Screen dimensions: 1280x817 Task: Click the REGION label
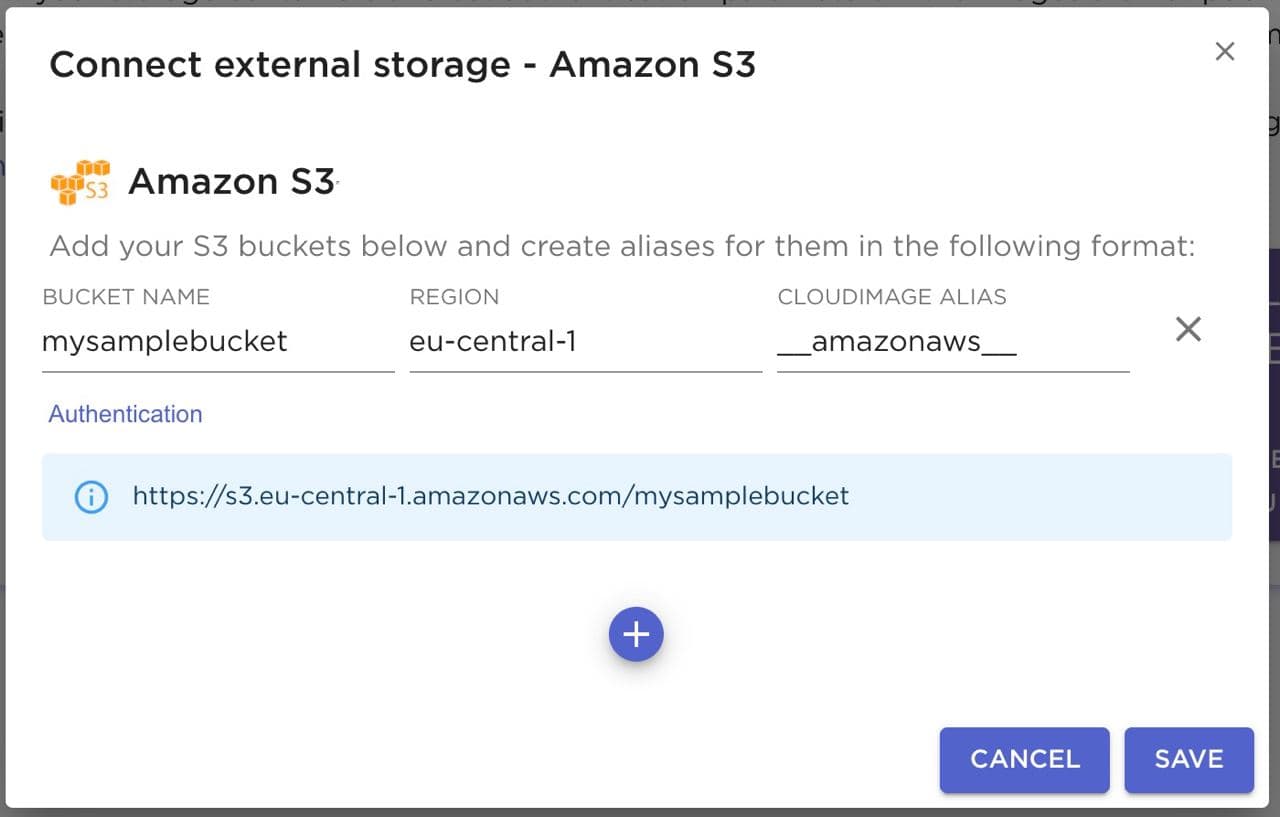click(454, 297)
